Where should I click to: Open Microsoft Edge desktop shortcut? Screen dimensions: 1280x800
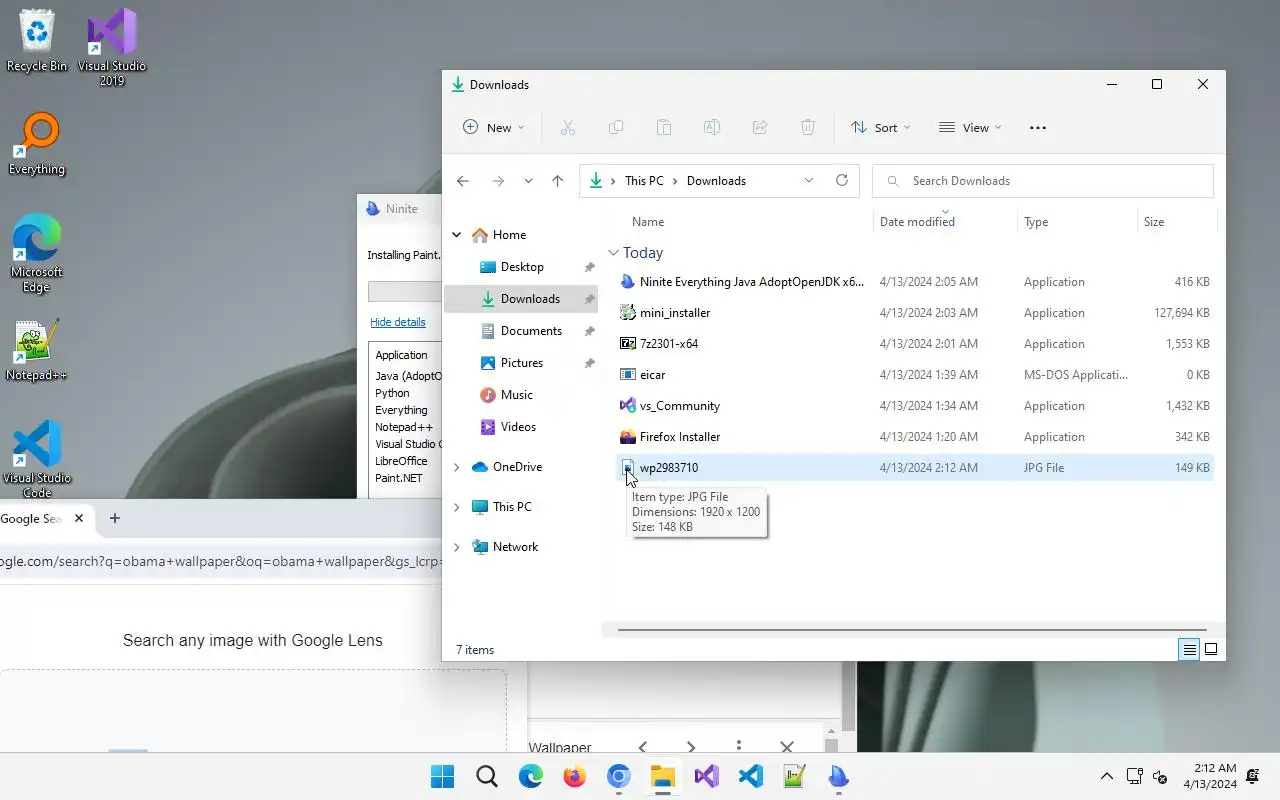36,254
